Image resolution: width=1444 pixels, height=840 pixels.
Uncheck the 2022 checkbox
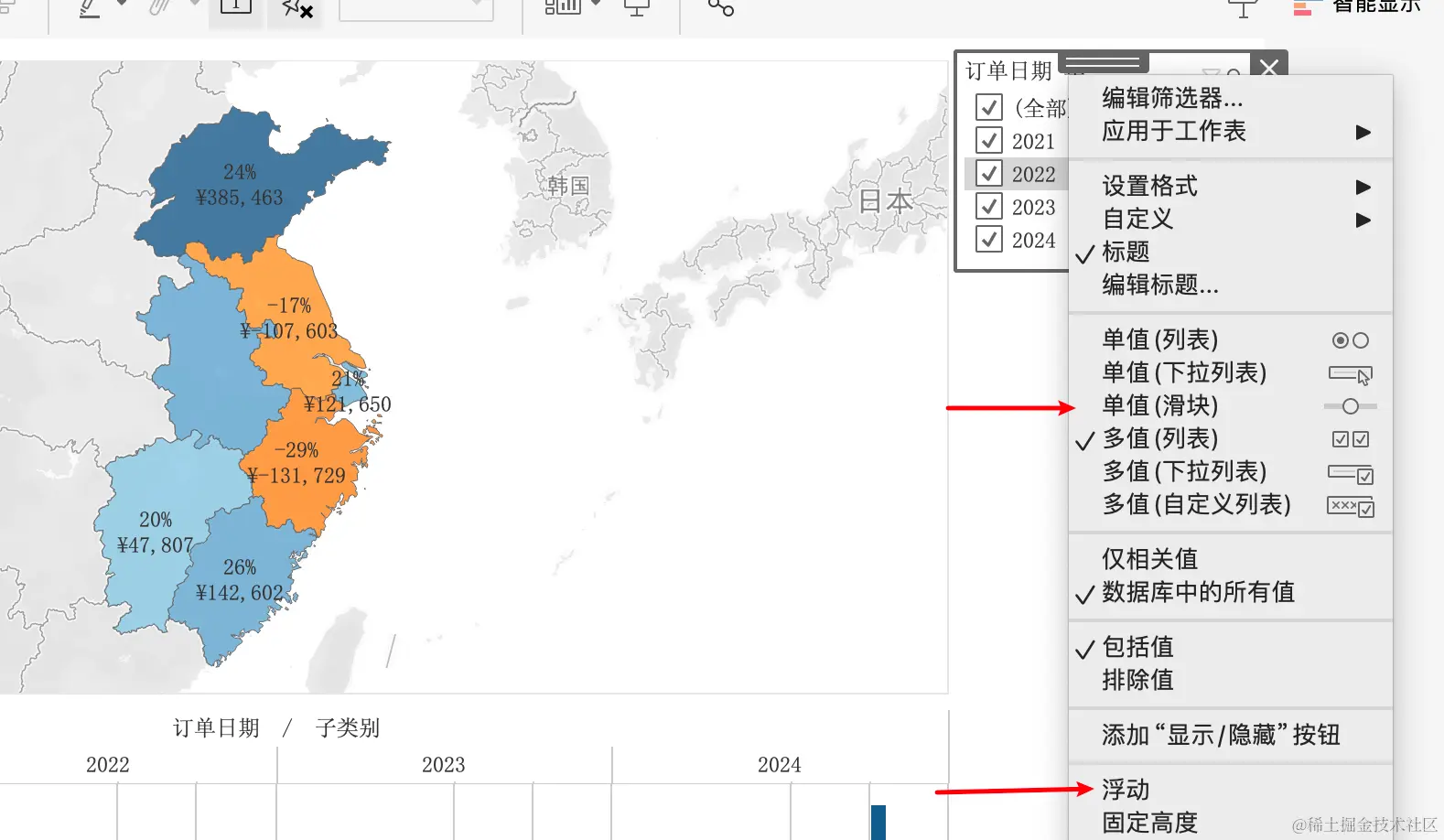click(989, 173)
